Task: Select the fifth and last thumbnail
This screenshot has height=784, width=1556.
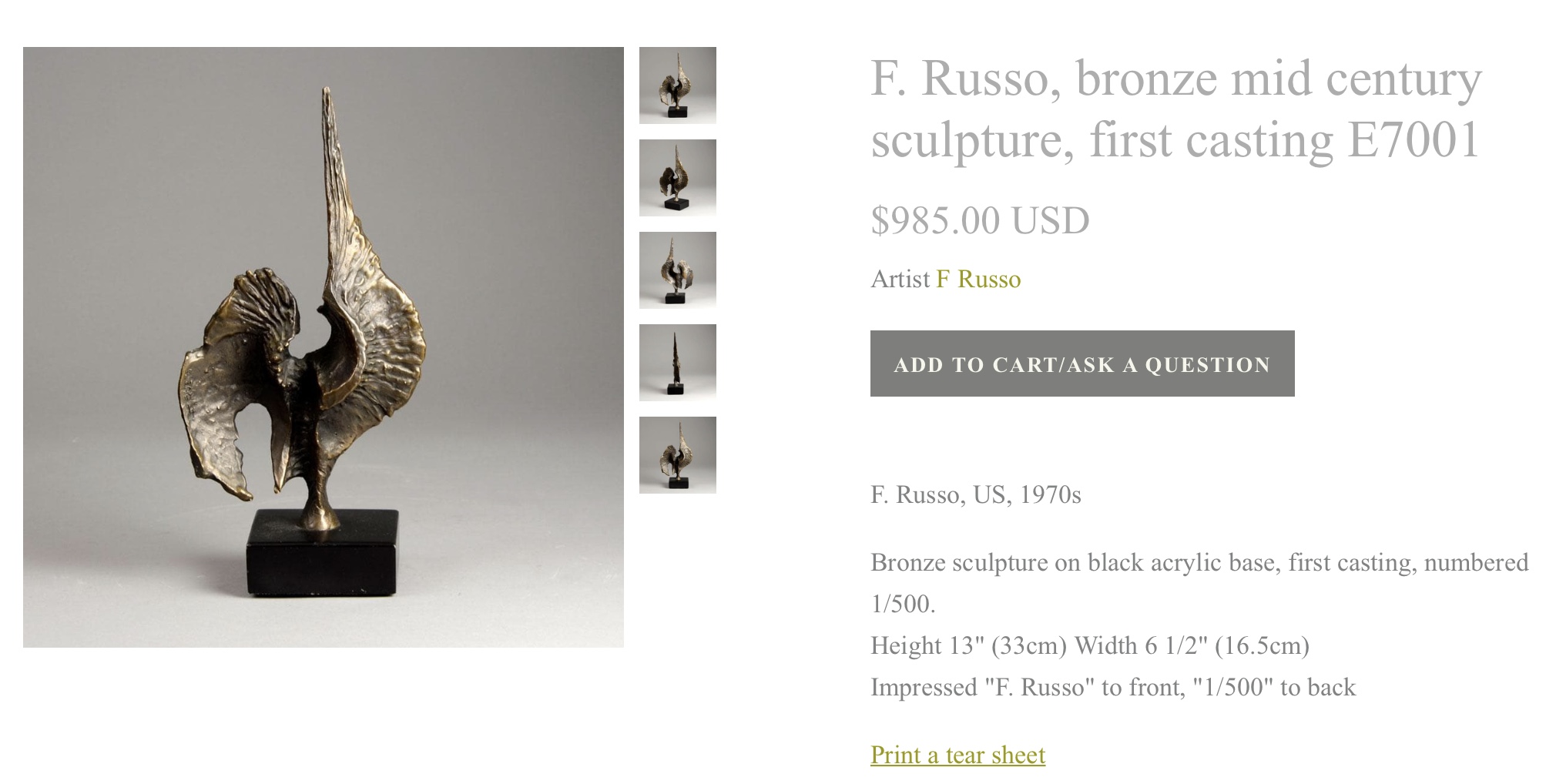Action: tap(677, 455)
